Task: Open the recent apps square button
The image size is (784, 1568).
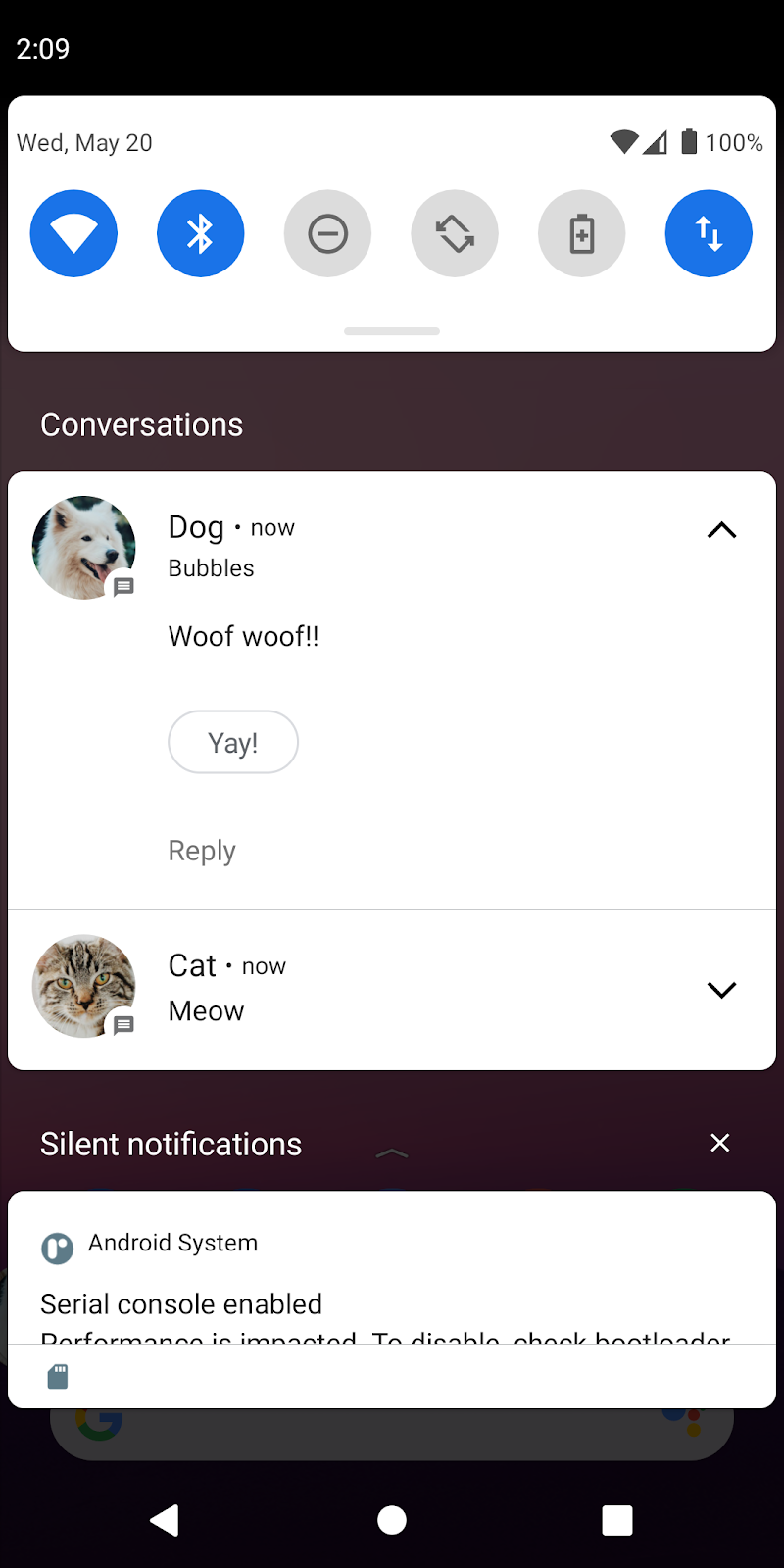Action: [617, 1520]
